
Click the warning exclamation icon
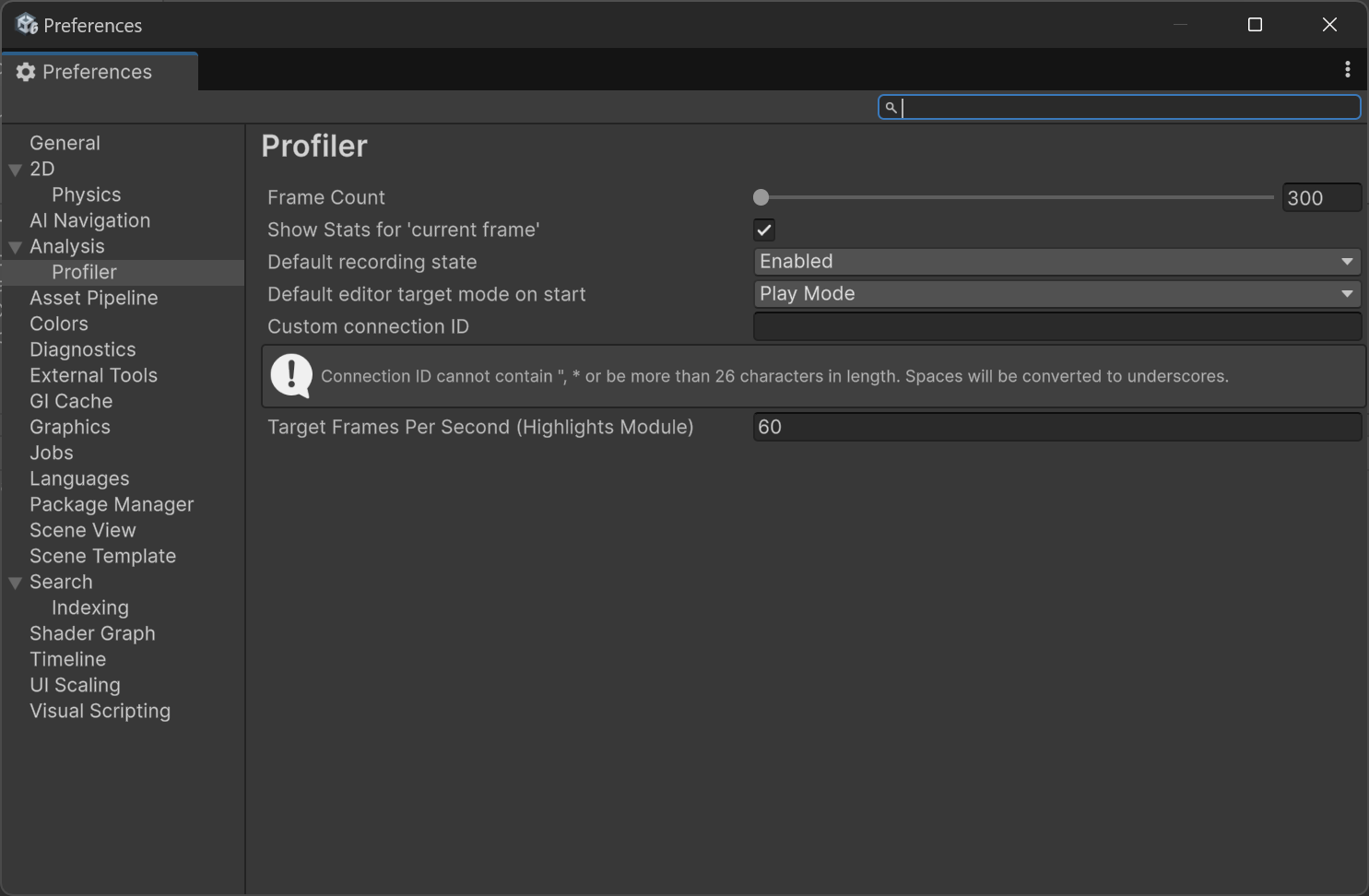tap(291, 376)
